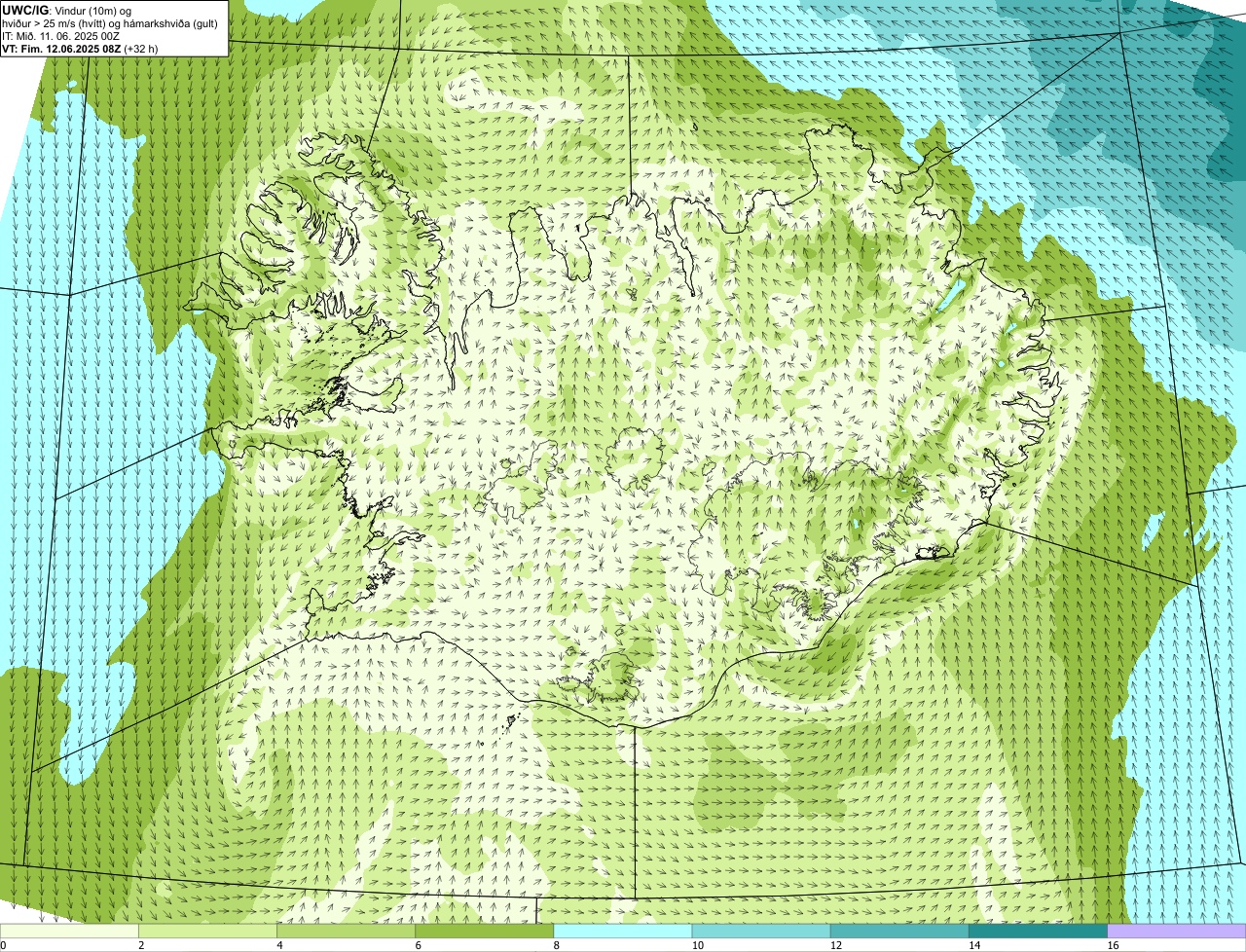The height and width of the screenshot is (952, 1246).
Task: Click the 14–16 m/s dark teal legend swatch
Action: click(1038, 931)
